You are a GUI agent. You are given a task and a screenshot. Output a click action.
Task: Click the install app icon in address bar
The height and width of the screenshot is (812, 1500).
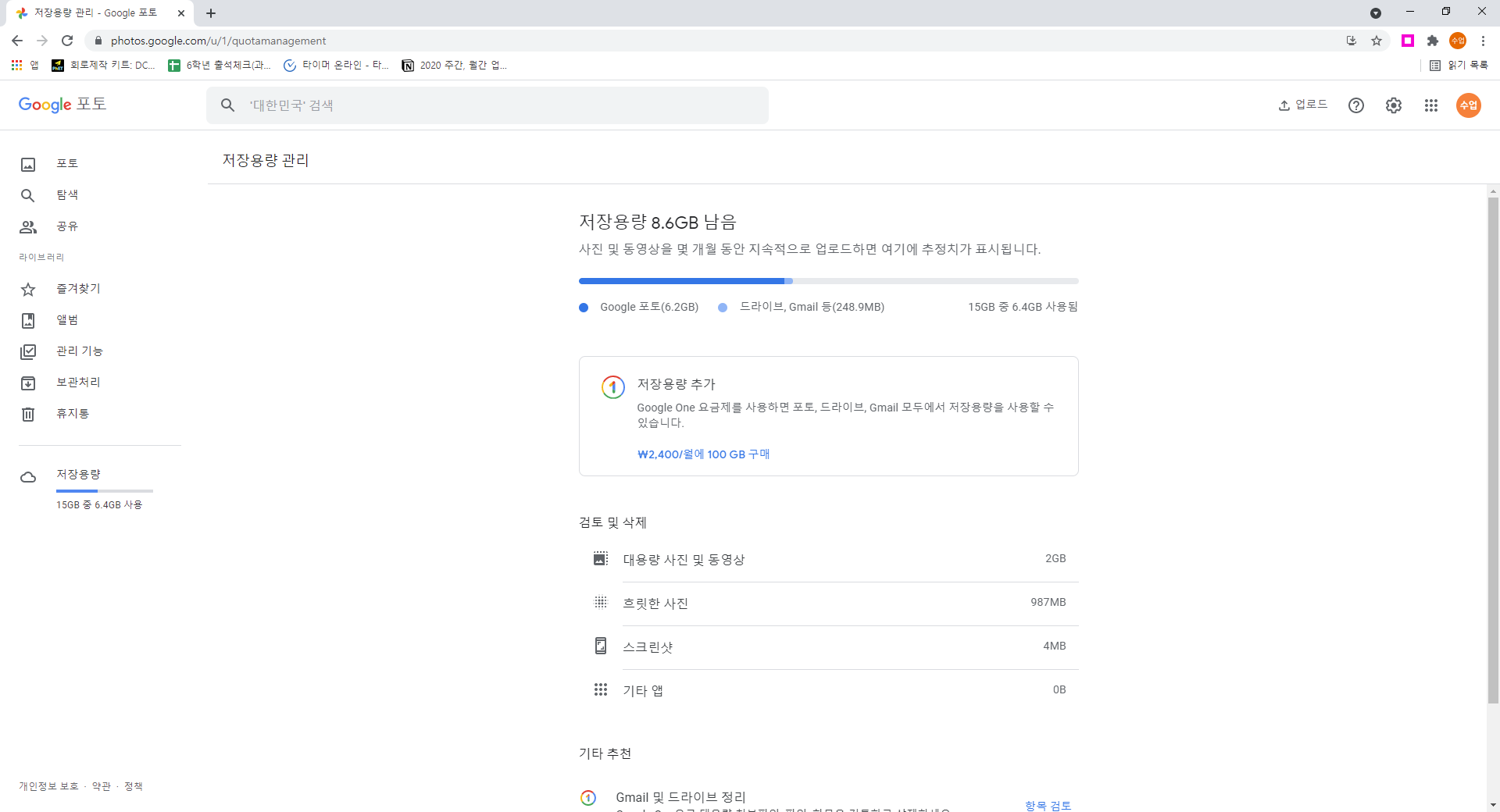coord(1352,41)
